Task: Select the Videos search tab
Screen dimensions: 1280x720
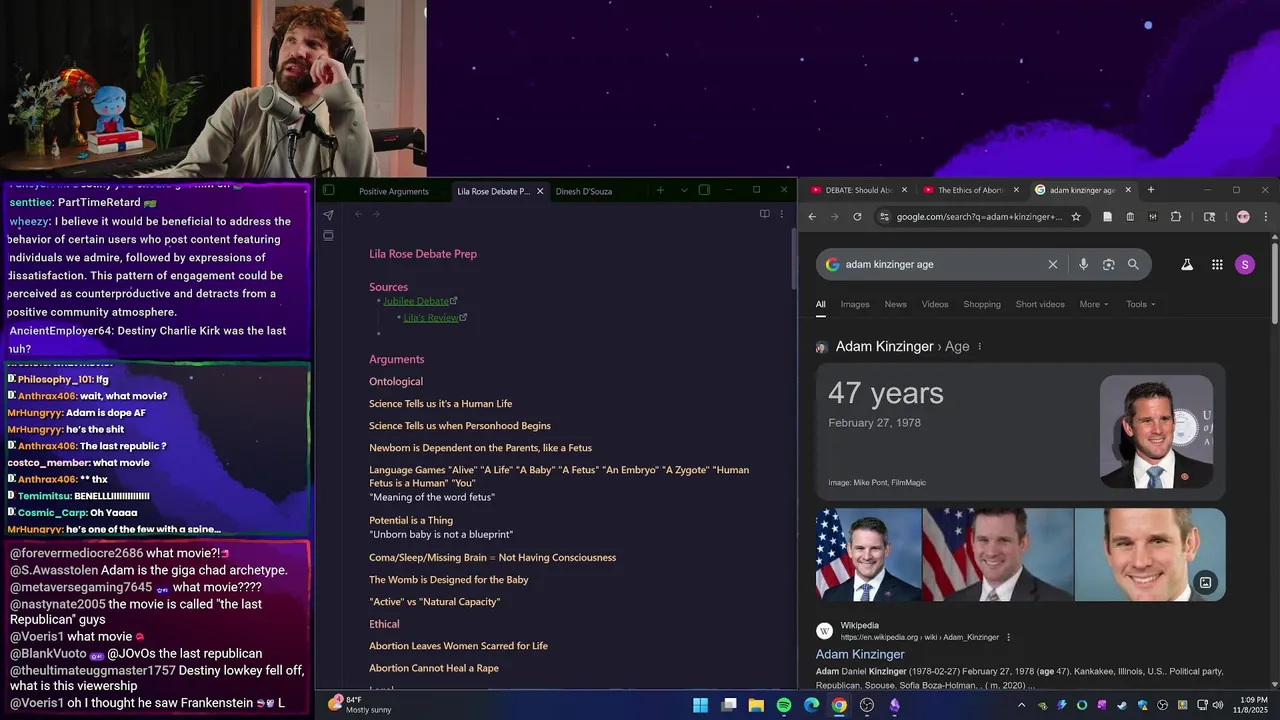Action: click(x=935, y=304)
